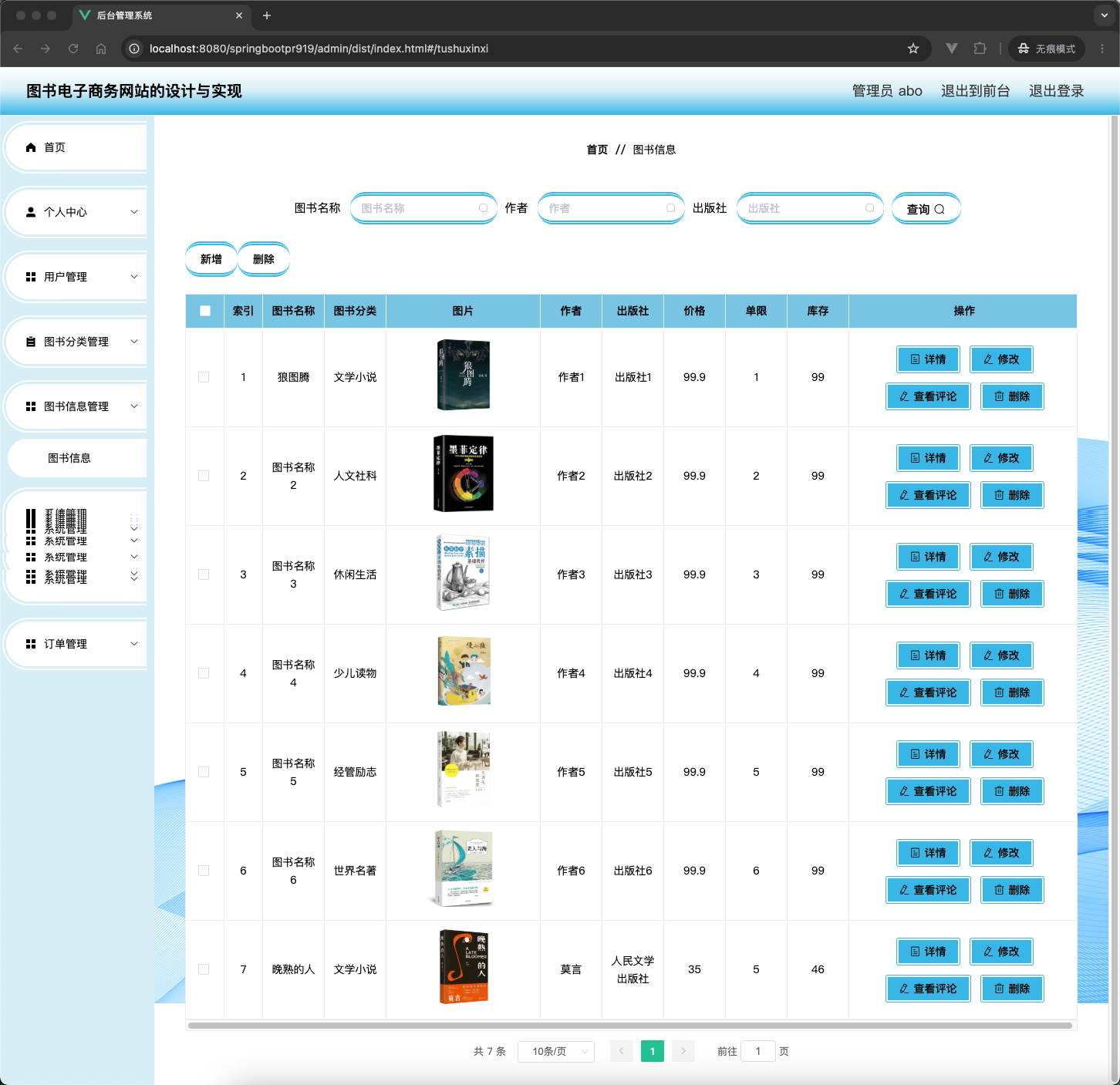The image size is (1120, 1085).
Task: Click the previous page arrow
Action: click(622, 1051)
